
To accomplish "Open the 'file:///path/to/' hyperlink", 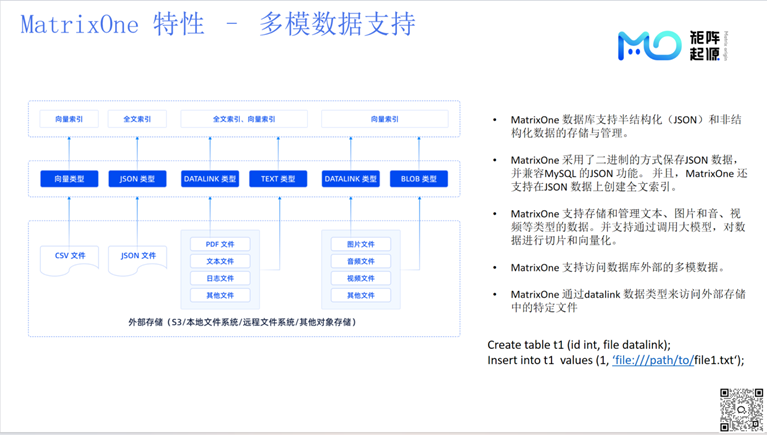I will (x=653, y=360).
